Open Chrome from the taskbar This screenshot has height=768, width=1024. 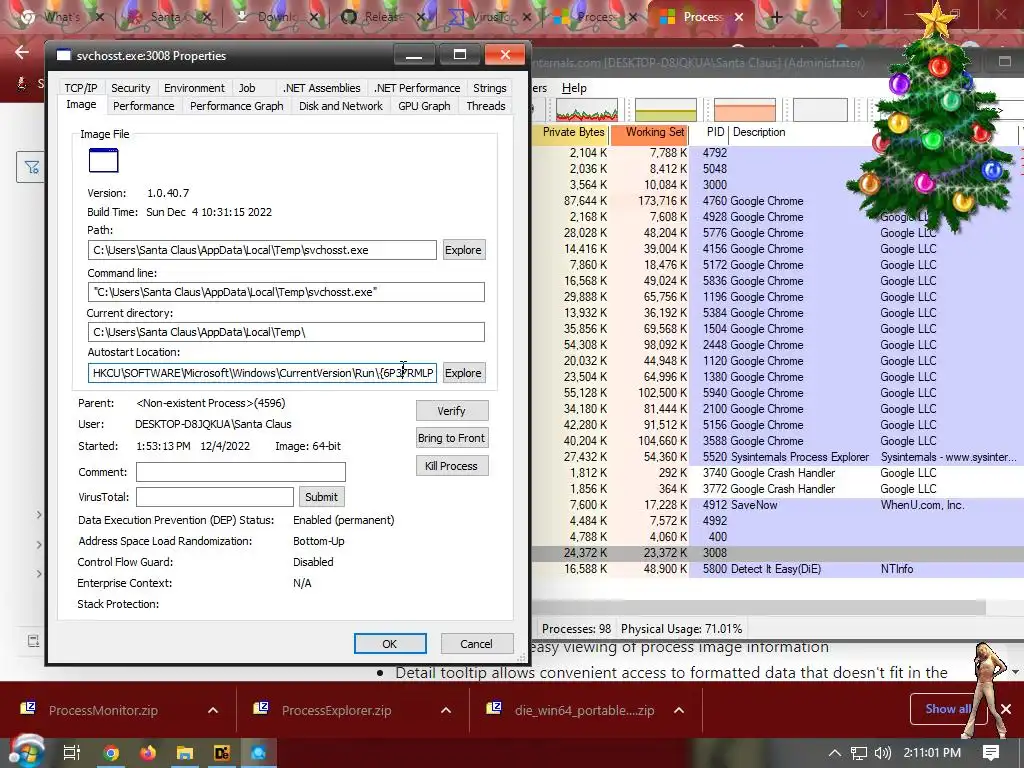[111, 753]
